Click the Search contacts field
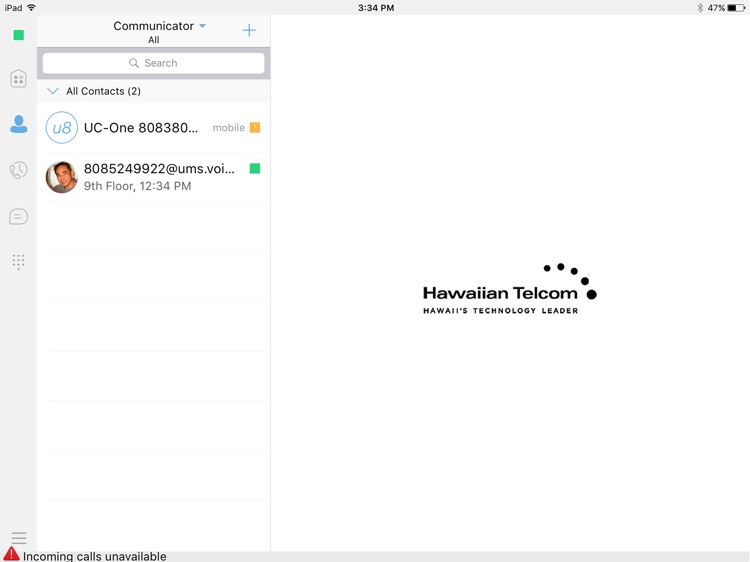The image size is (750, 562). click(x=154, y=63)
